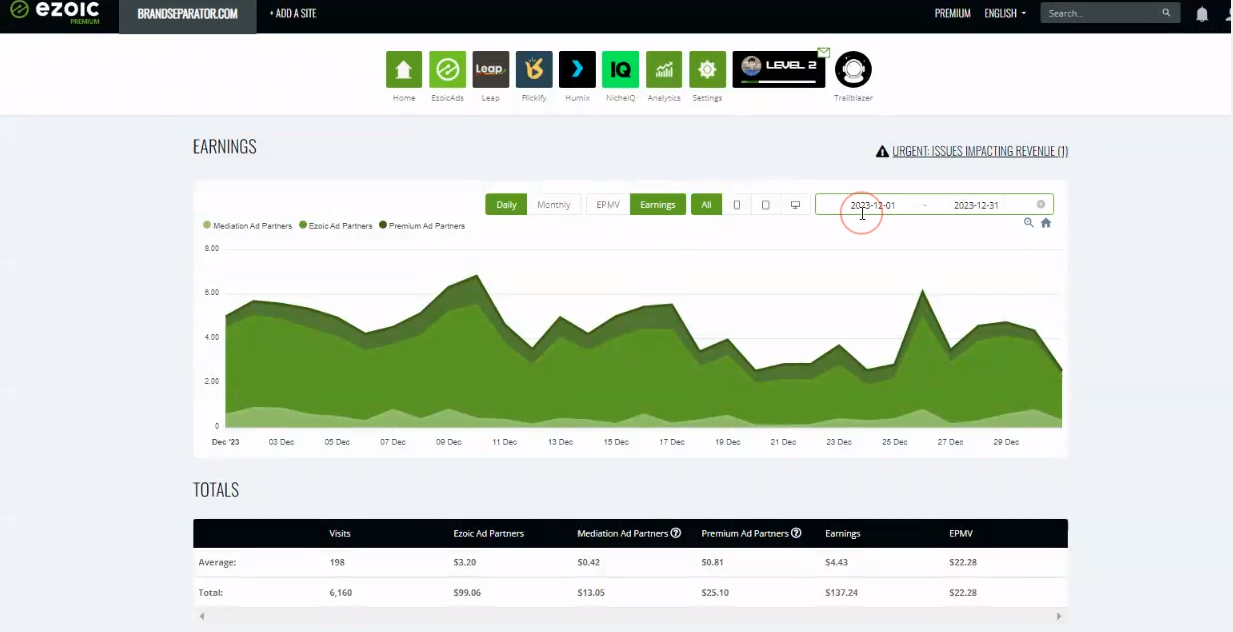Viewport: 1233px width, 632px height.
Task: Open the mail envelope on Level badge
Action: coord(824,52)
